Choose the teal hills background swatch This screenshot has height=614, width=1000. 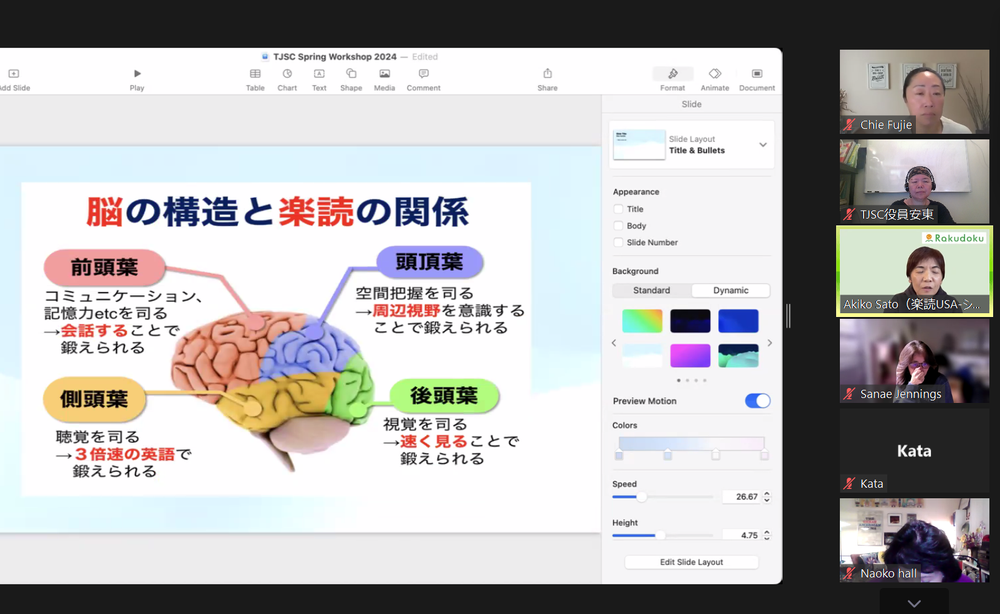(739, 355)
